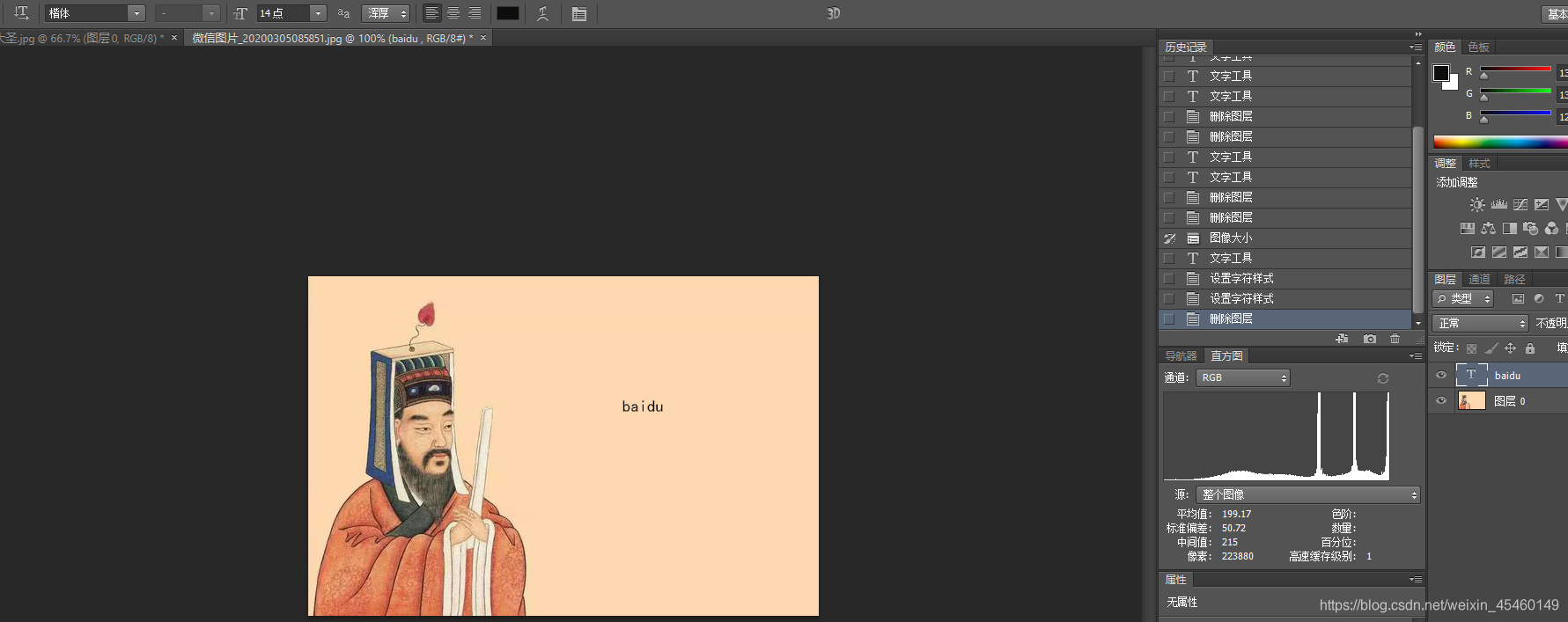Click 图层 0 layer thumbnail

point(1471,401)
